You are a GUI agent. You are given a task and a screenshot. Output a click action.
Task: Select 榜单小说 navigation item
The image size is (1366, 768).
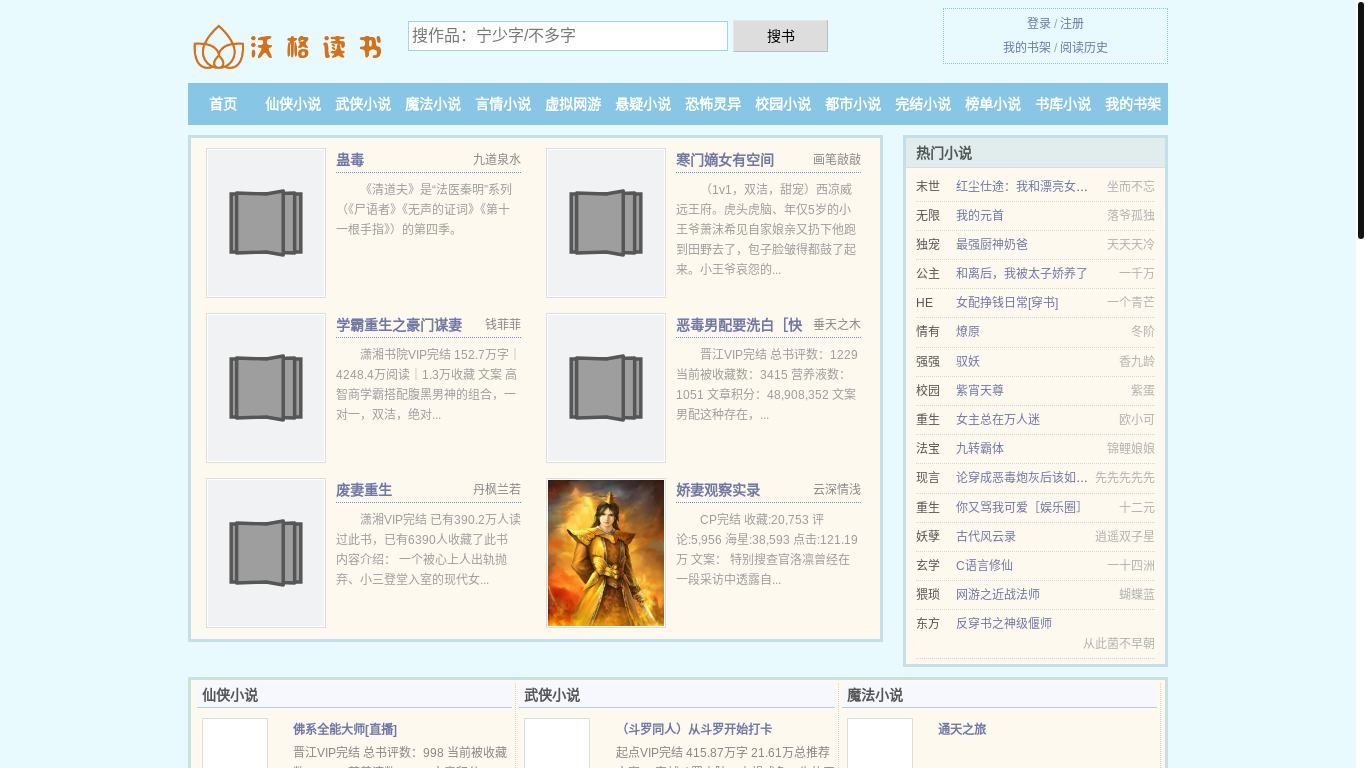[x=993, y=104]
